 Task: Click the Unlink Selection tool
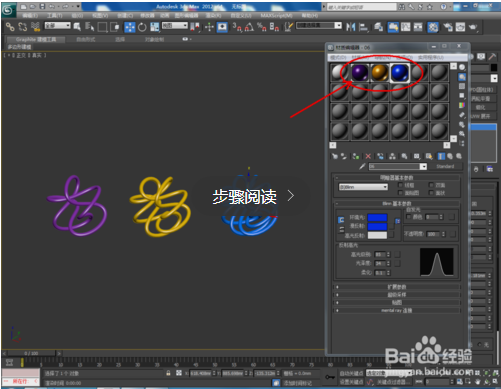pos(22,27)
